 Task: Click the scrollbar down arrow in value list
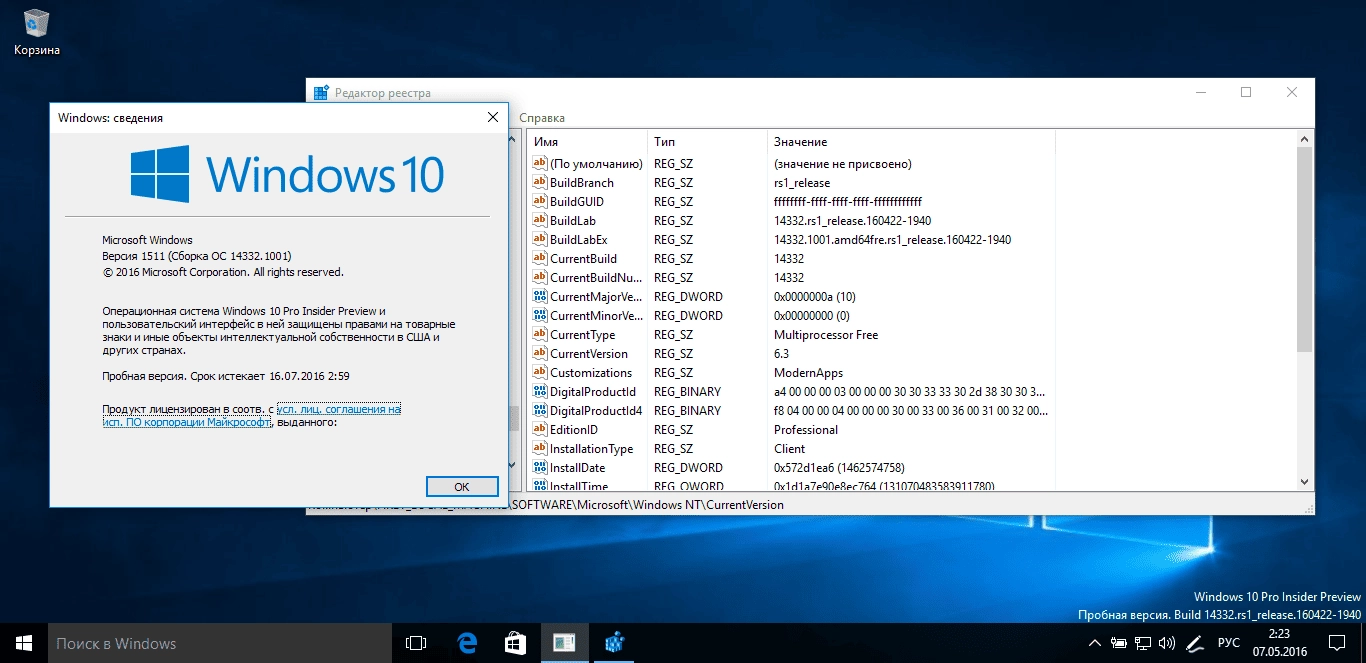[x=1305, y=482]
